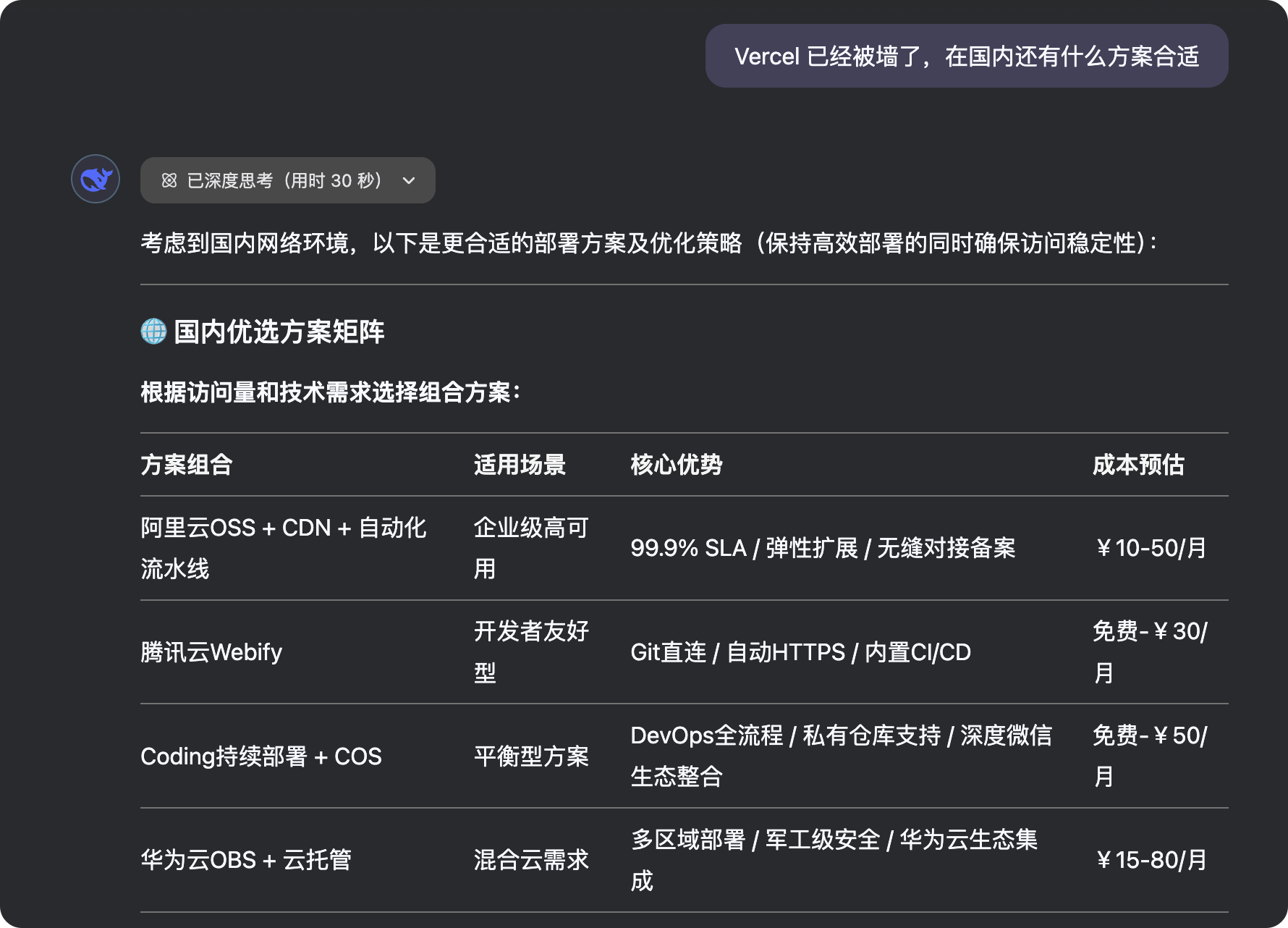Screen dimensions: 1288x928
Task: Click the cell Coding持续部署 + COS
Action: pyautogui.click(x=261, y=756)
